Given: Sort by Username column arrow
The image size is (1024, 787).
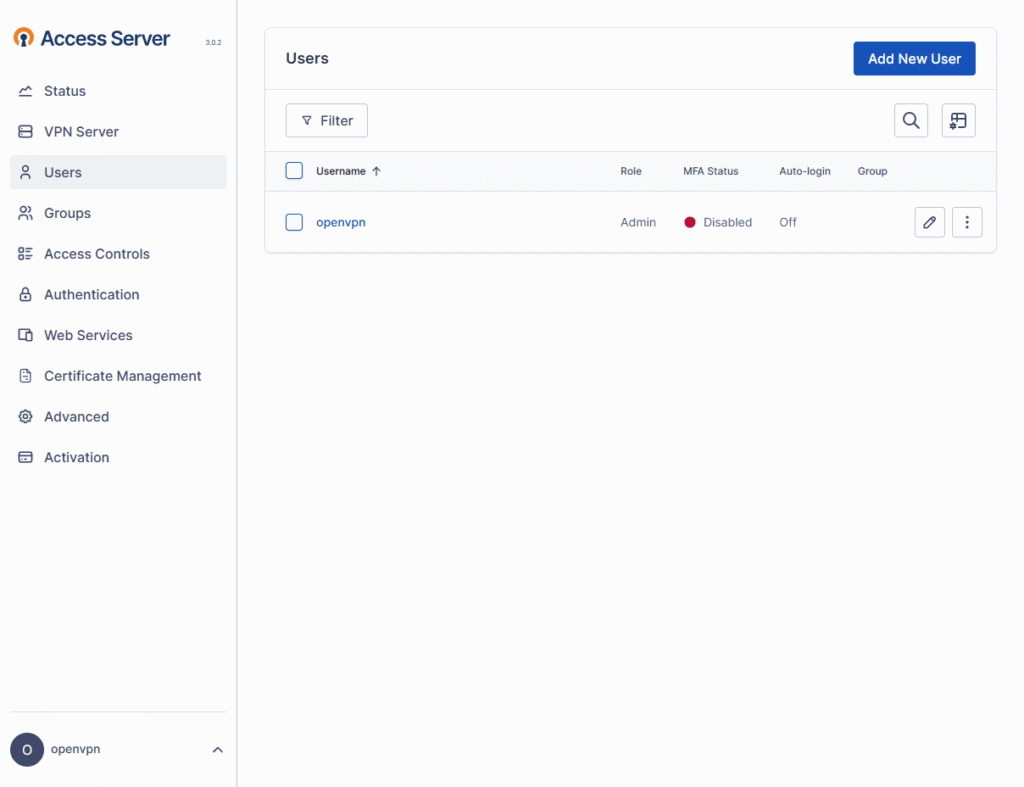Looking at the screenshot, I should 376,171.
